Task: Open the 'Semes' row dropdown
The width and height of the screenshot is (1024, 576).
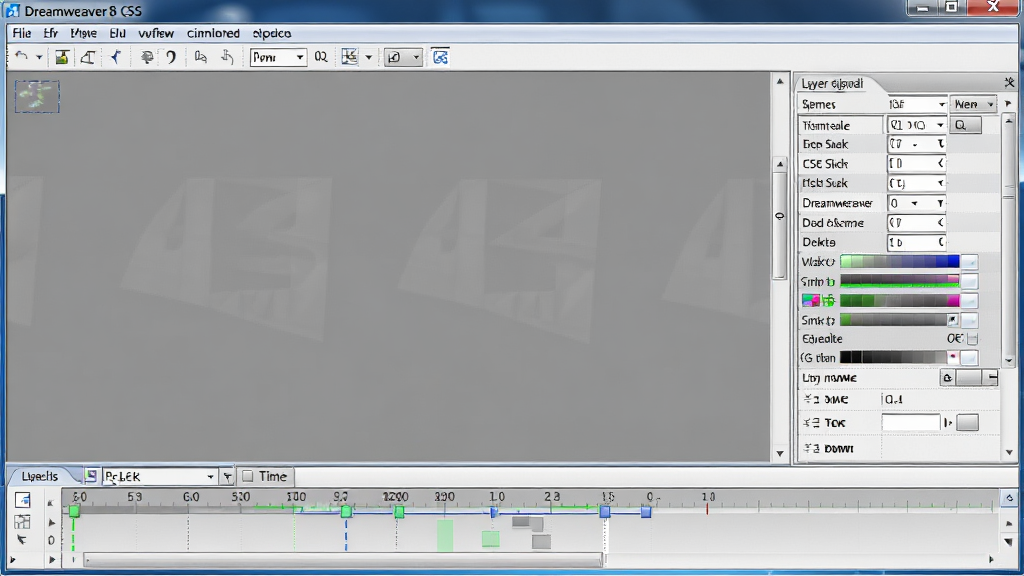Action: [x=917, y=104]
